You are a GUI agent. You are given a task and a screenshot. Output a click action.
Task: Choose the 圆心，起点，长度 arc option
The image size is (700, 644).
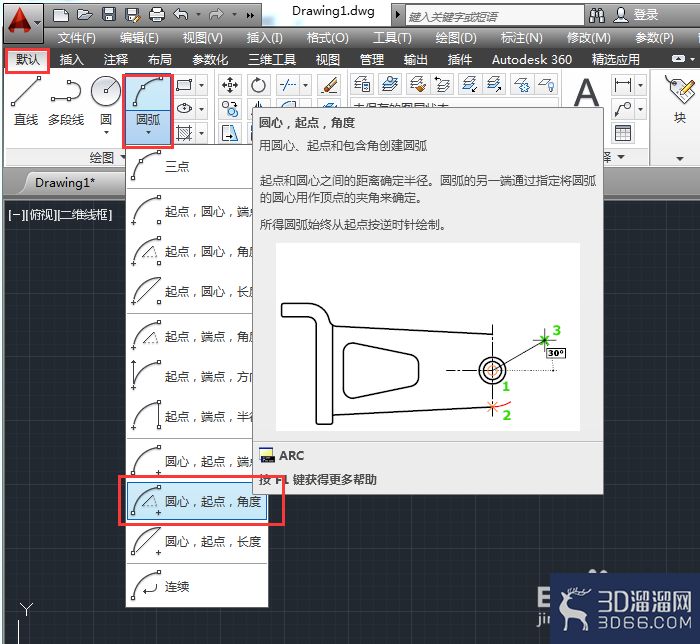click(x=197, y=541)
